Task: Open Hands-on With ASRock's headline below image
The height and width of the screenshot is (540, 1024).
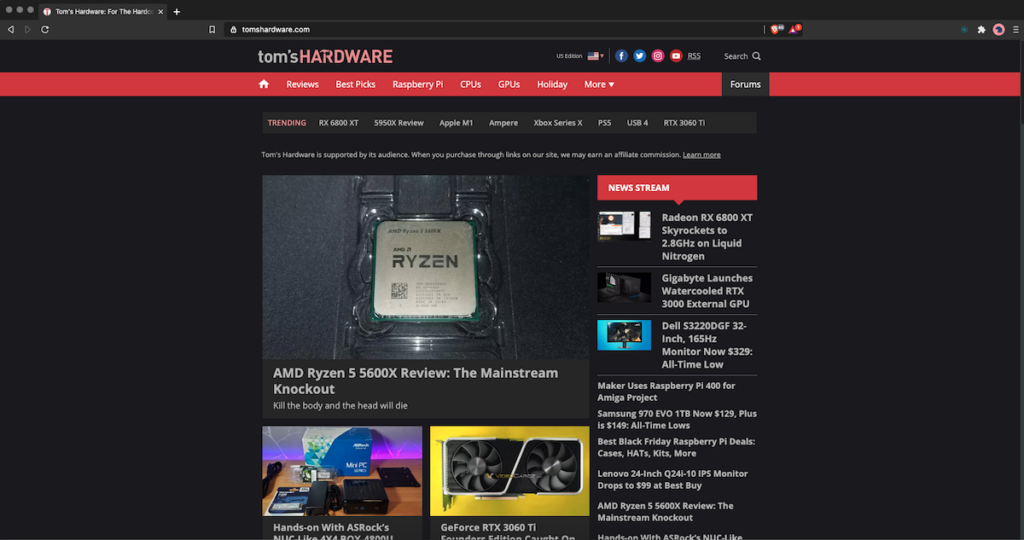Action: pos(333,532)
